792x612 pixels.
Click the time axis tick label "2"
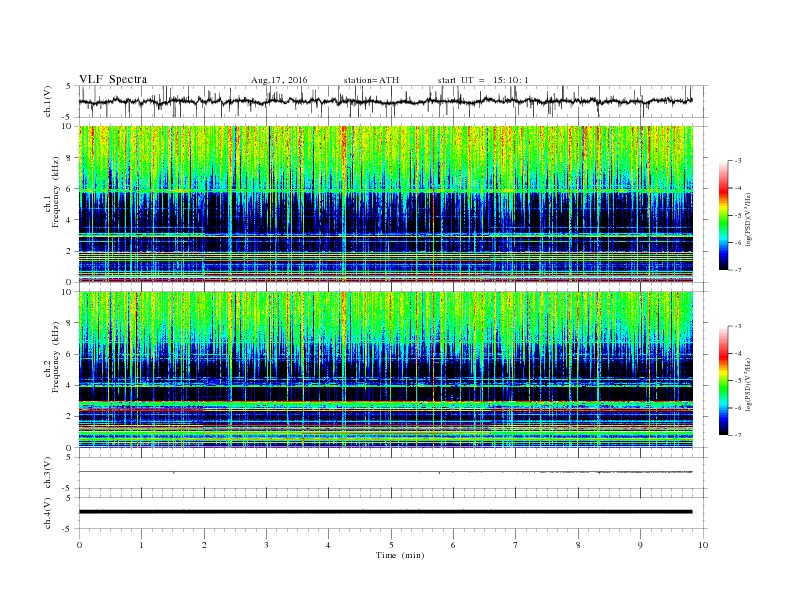coord(204,545)
